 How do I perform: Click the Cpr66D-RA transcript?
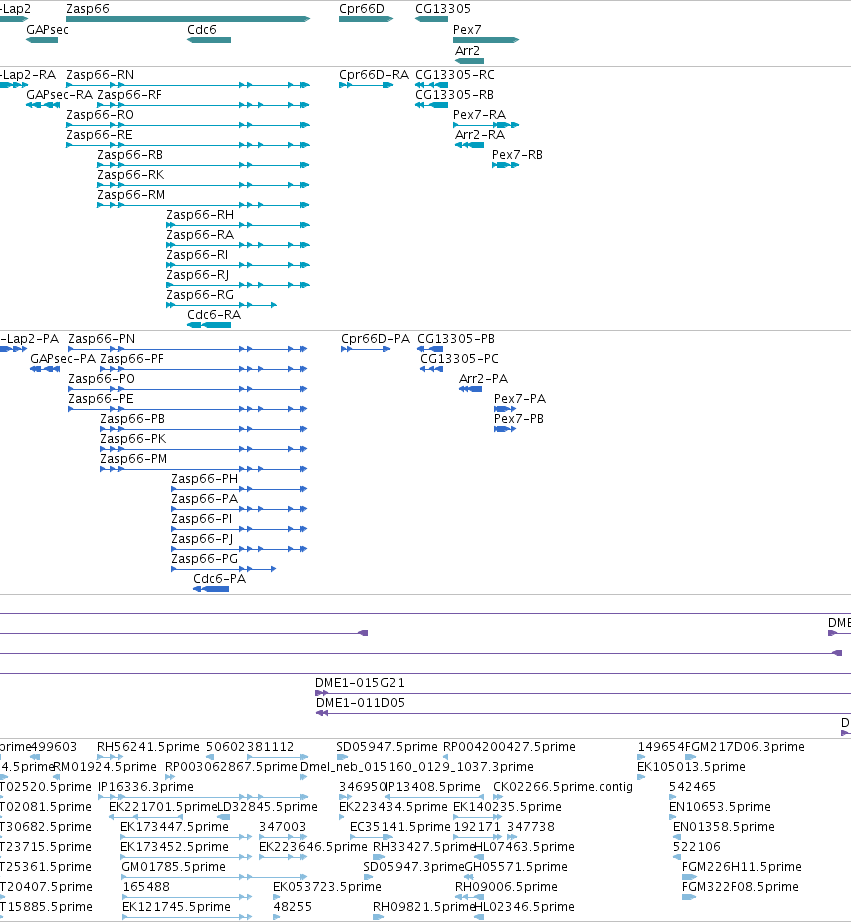tap(366, 85)
